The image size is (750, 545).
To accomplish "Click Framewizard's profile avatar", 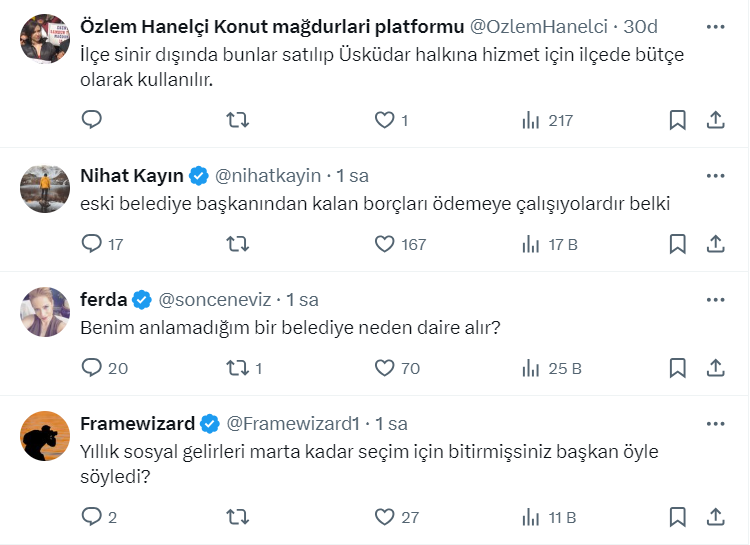I will pos(45,434).
